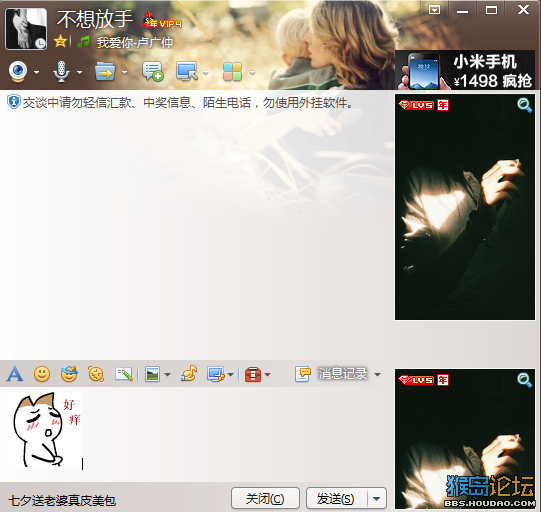Click the 关闭(C) button

click(x=265, y=499)
